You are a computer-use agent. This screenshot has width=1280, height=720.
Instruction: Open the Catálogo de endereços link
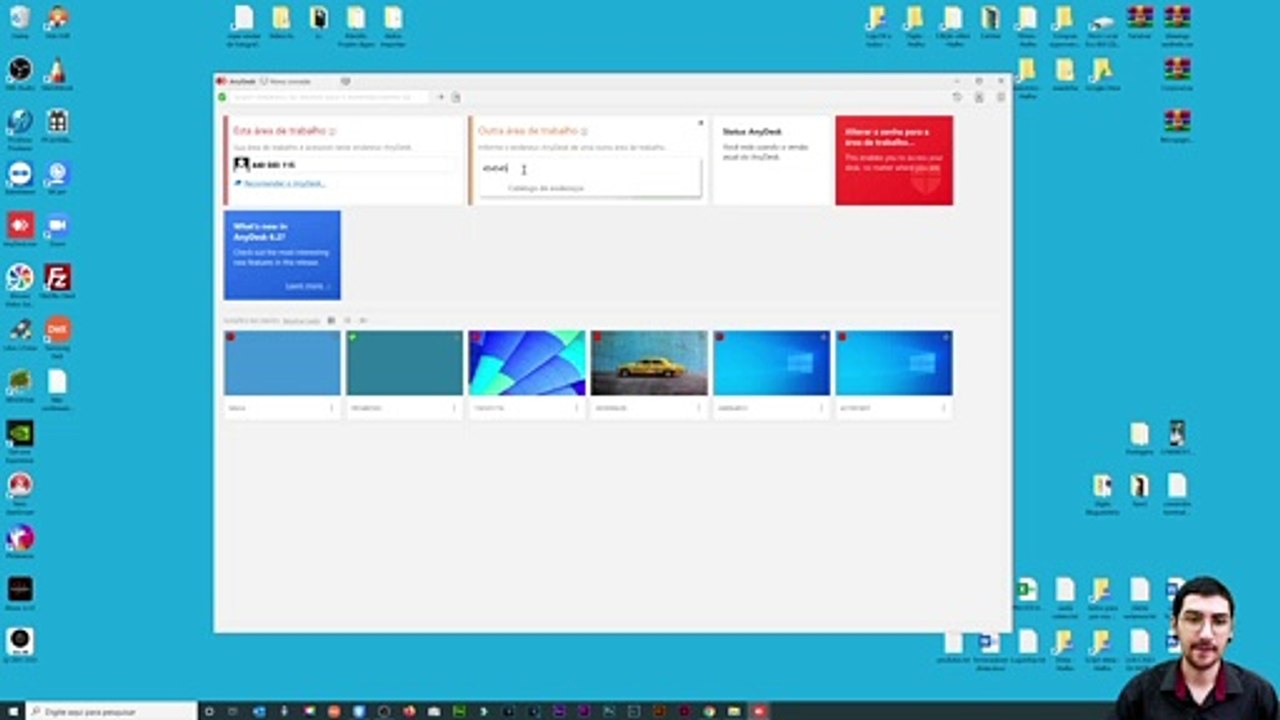pos(546,188)
